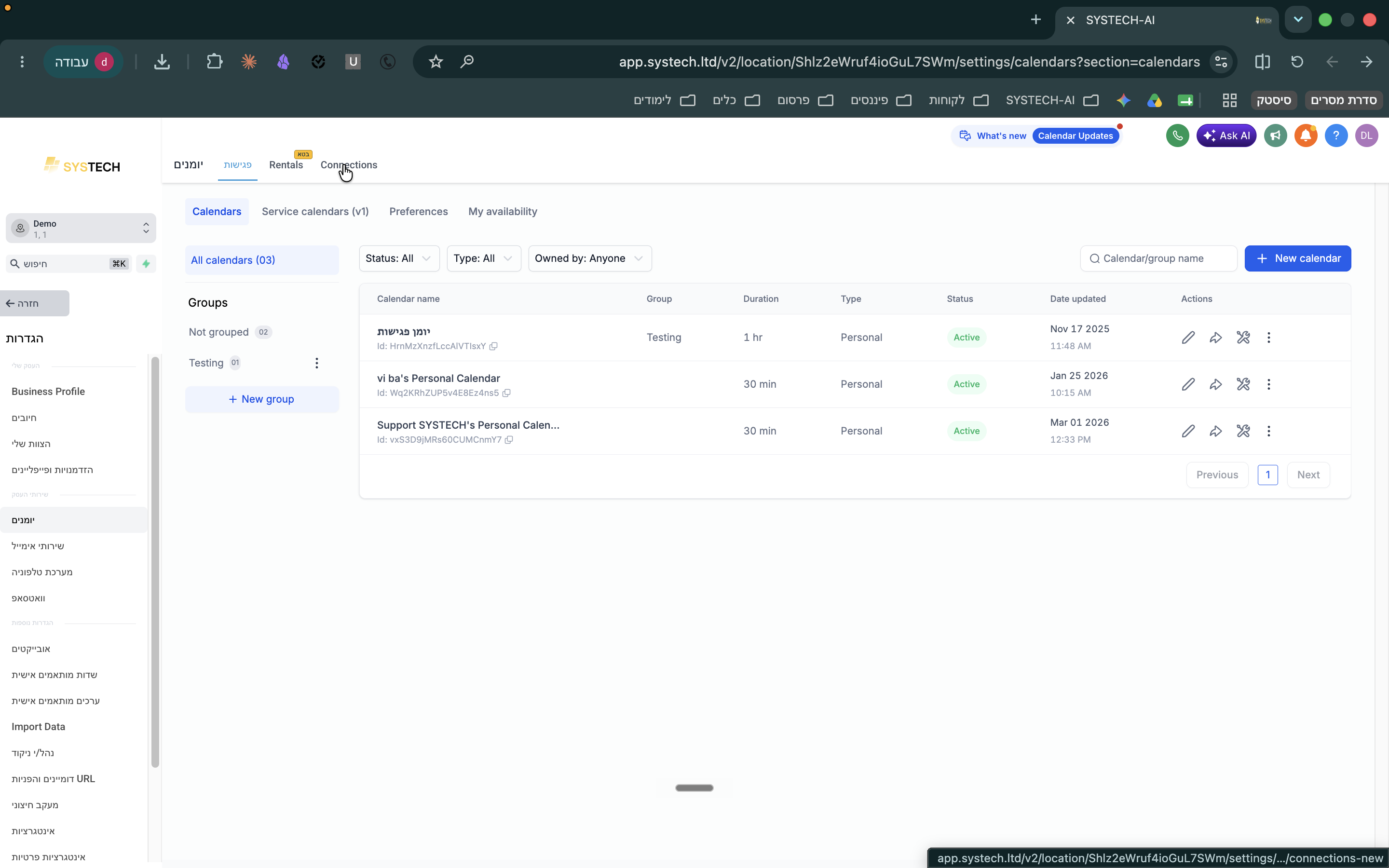Screen dimensions: 1389x868
Task: Open Calendar Updates in What's new
Action: click(1075, 136)
